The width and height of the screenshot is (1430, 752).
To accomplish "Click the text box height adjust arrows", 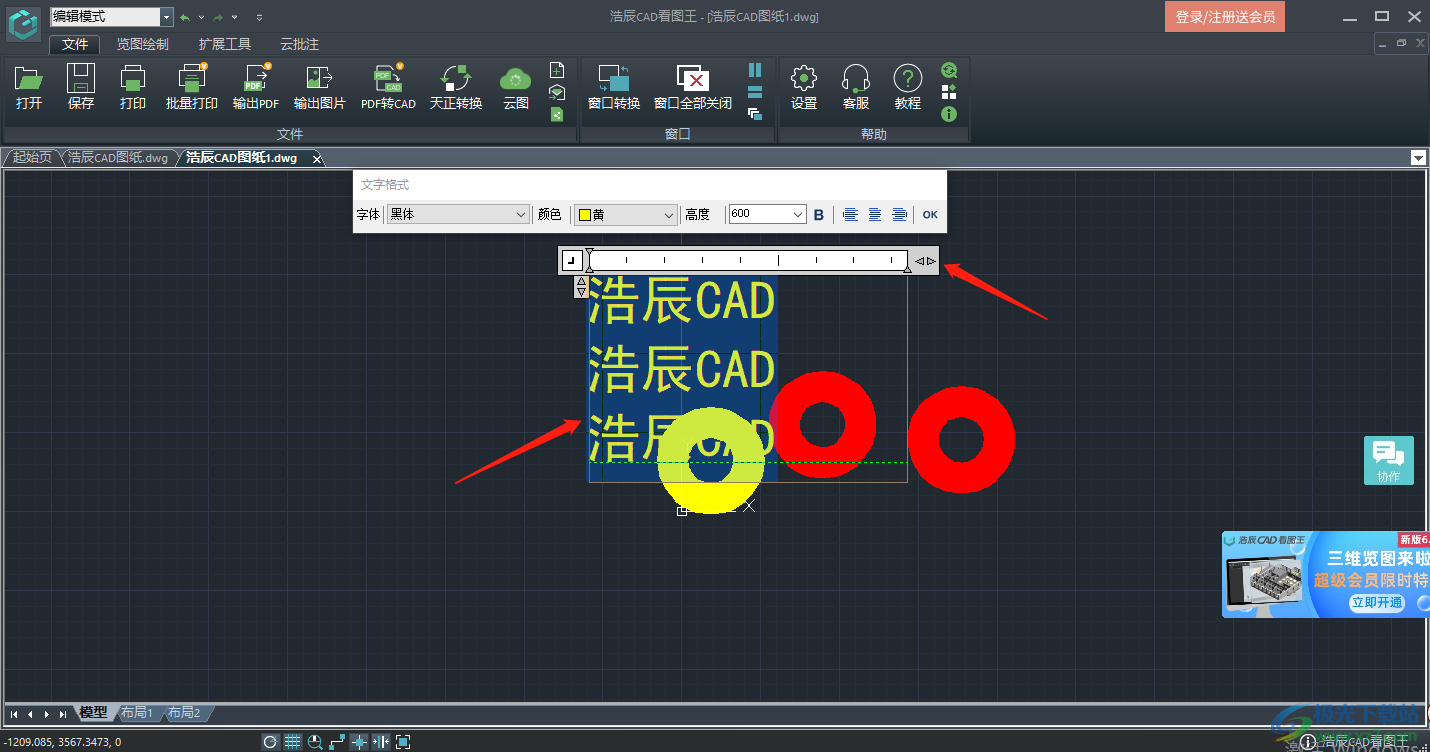I will [x=581, y=287].
